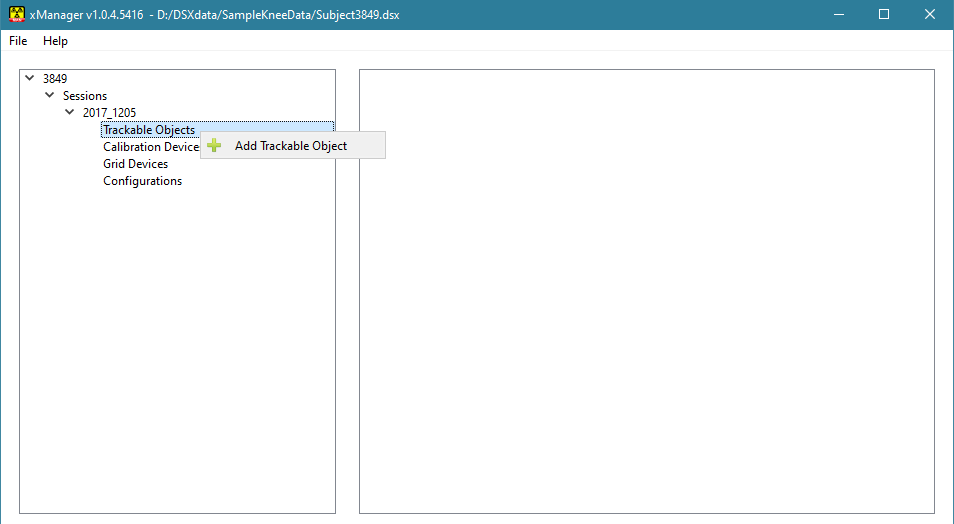Screen dimensions: 954x524
Task: Open the Help menu
Action: coord(56,41)
